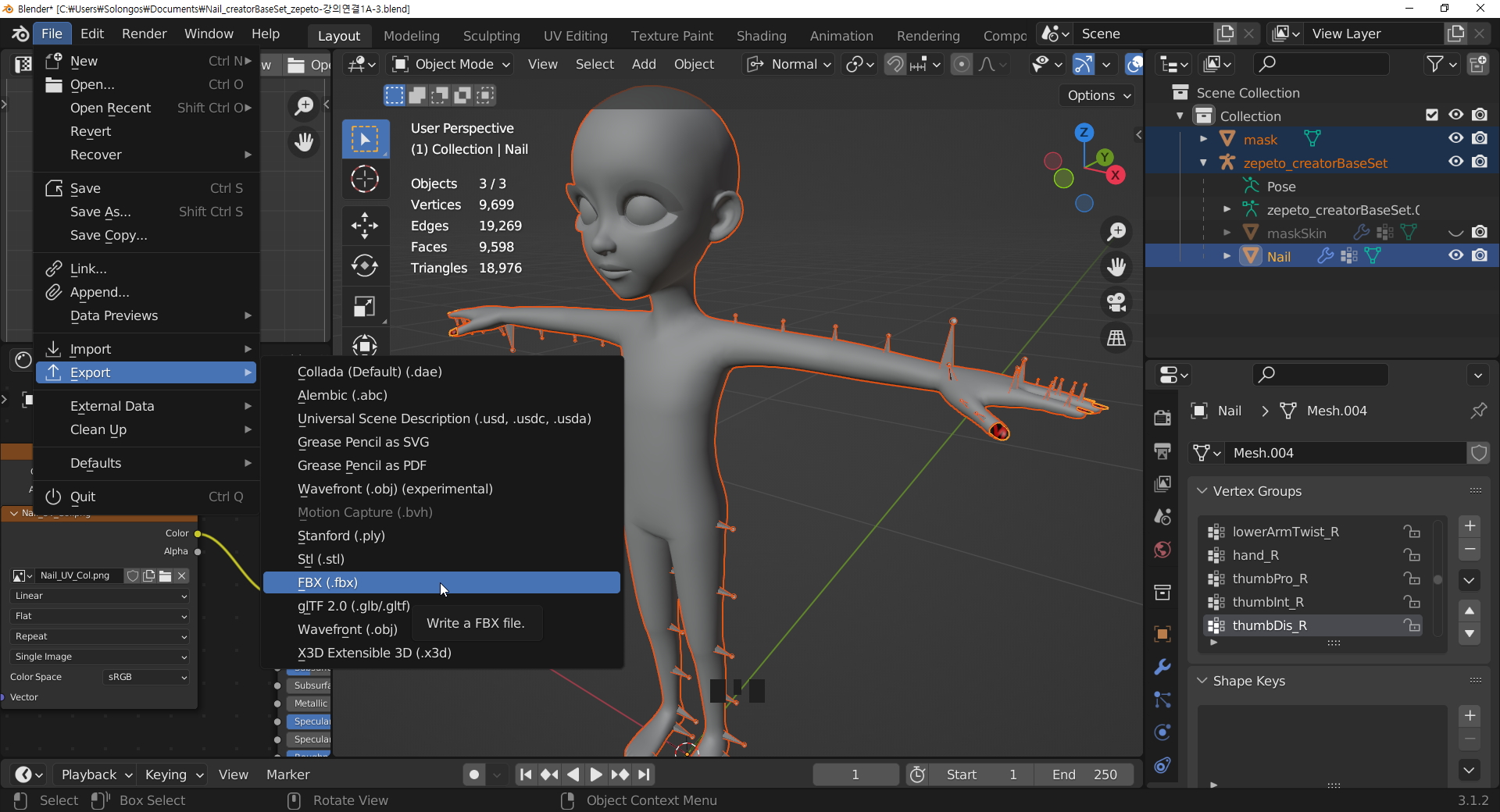
Task: Open the Playback dropdown in timeline
Action: (x=95, y=775)
